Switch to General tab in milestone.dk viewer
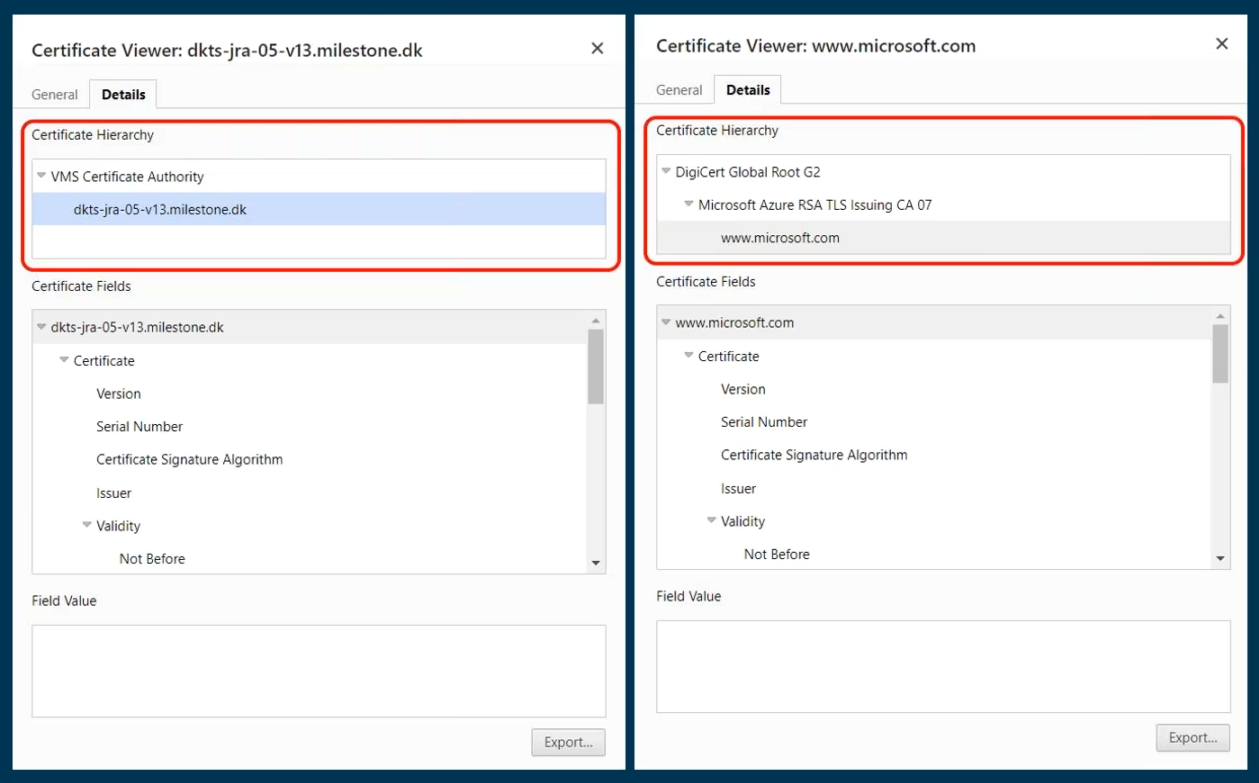The width and height of the screenshot is (1259, 783). (x=54, y=94)
